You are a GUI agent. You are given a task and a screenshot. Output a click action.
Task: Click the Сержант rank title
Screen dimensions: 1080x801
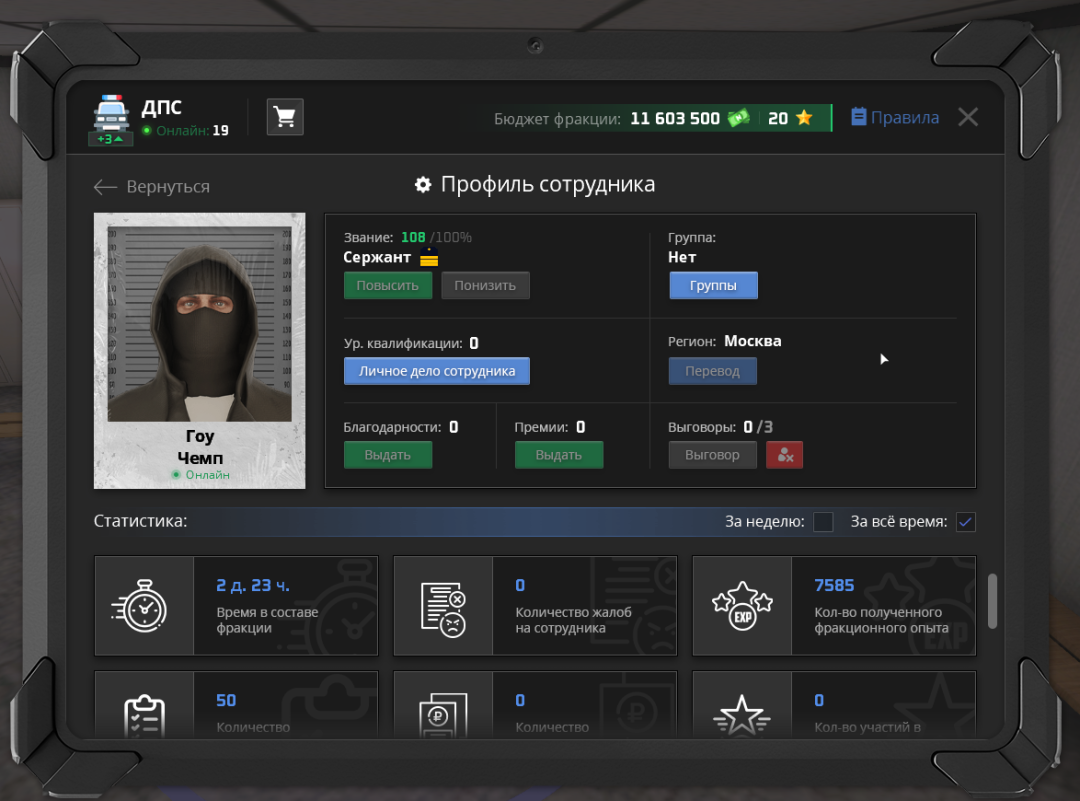click(377, 258)
